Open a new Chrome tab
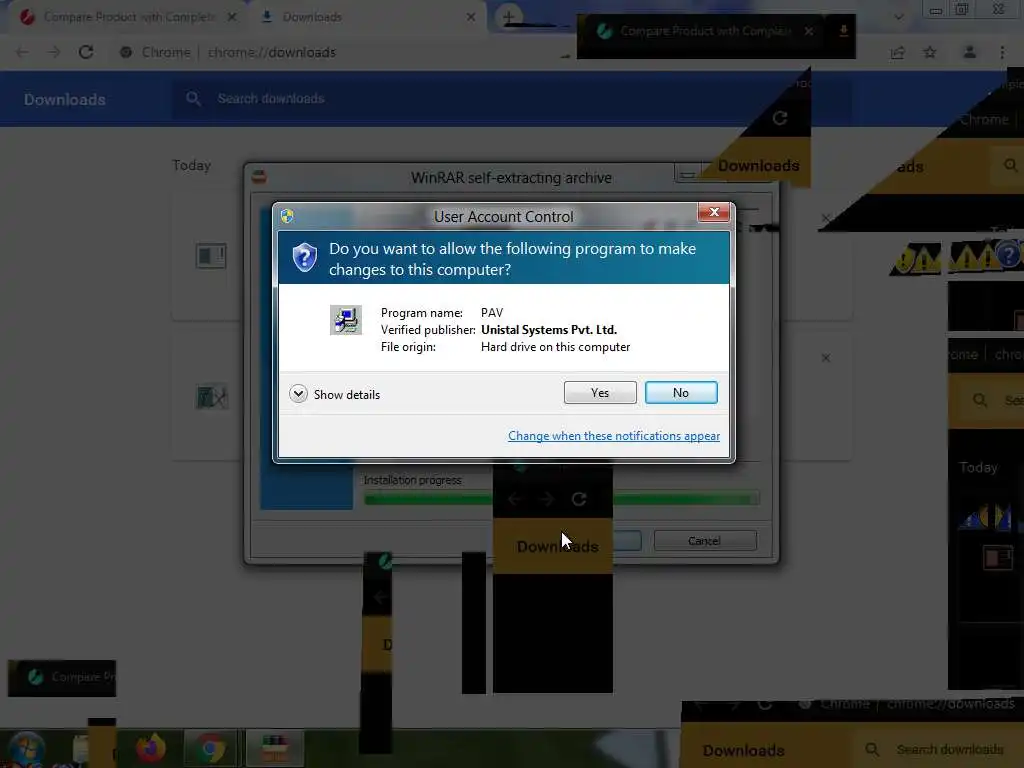 click(509, 17)
